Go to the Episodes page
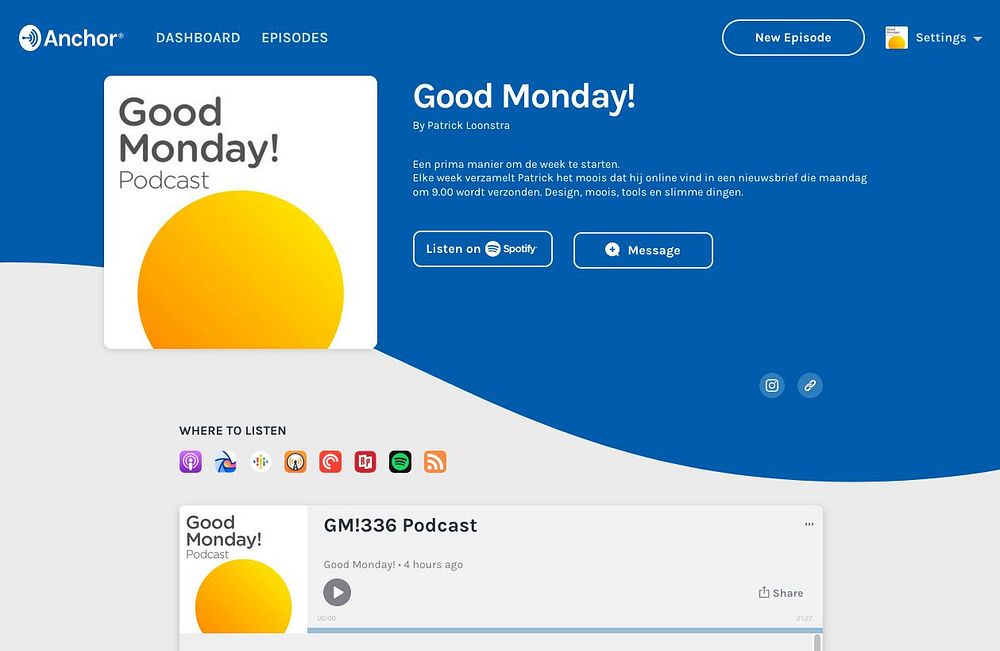1000x651 pixels. tap(295, 38)
